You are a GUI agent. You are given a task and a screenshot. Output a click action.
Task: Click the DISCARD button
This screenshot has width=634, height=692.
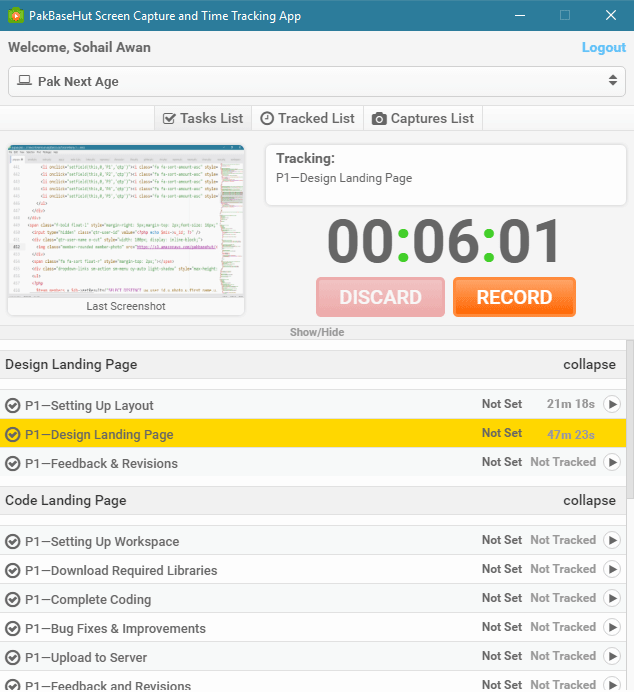380,297
